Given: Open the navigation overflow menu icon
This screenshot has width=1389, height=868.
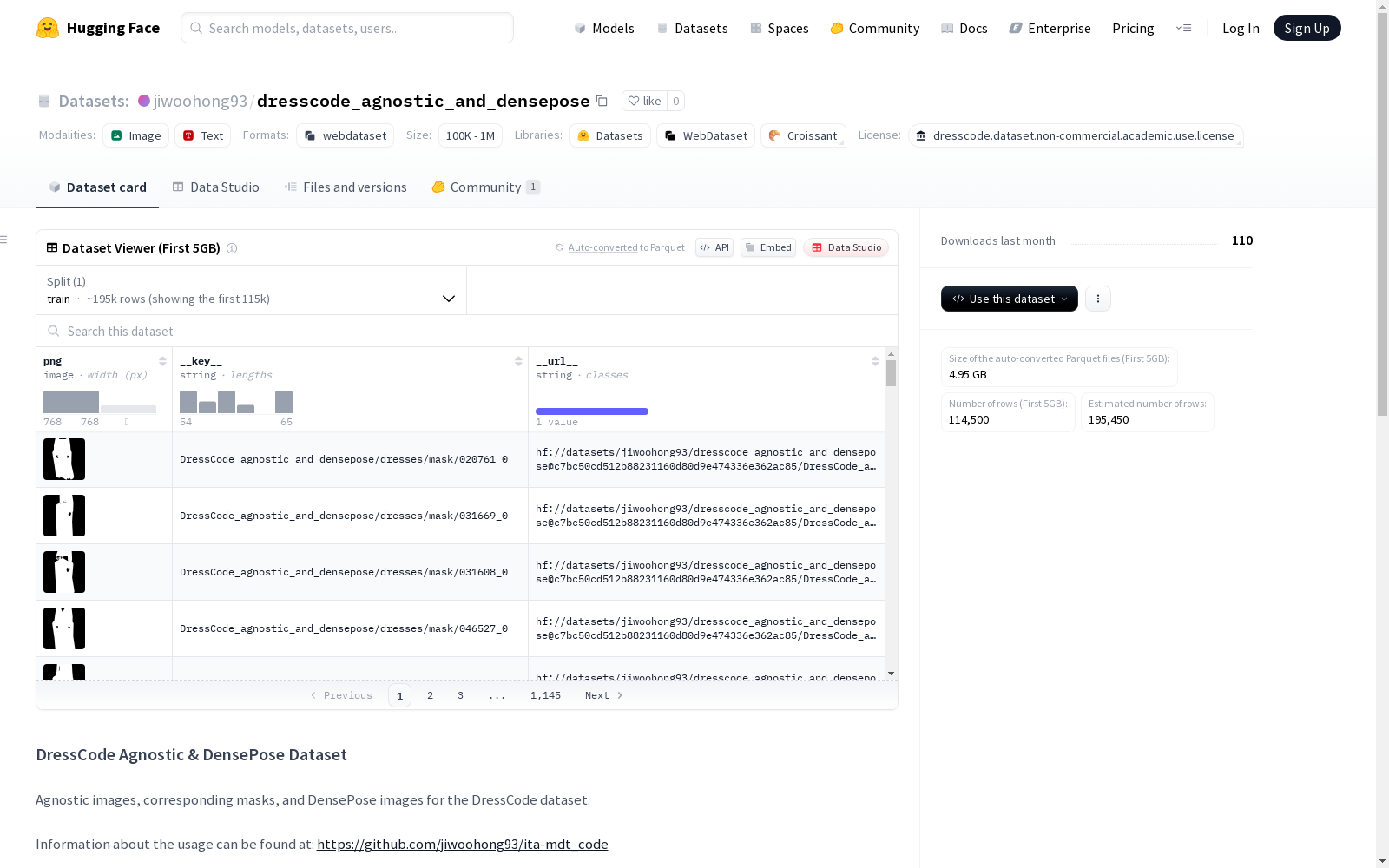Looking at the screenshot, I should [1183, 28].
